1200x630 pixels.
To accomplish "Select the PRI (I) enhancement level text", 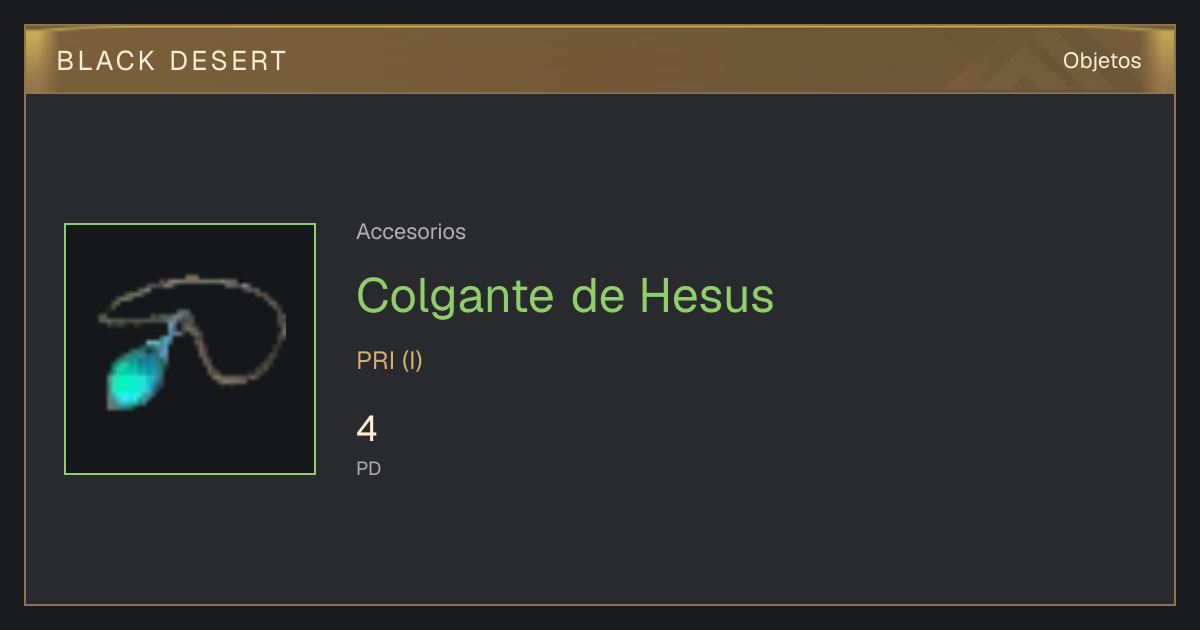I will (x=389, y=361).
